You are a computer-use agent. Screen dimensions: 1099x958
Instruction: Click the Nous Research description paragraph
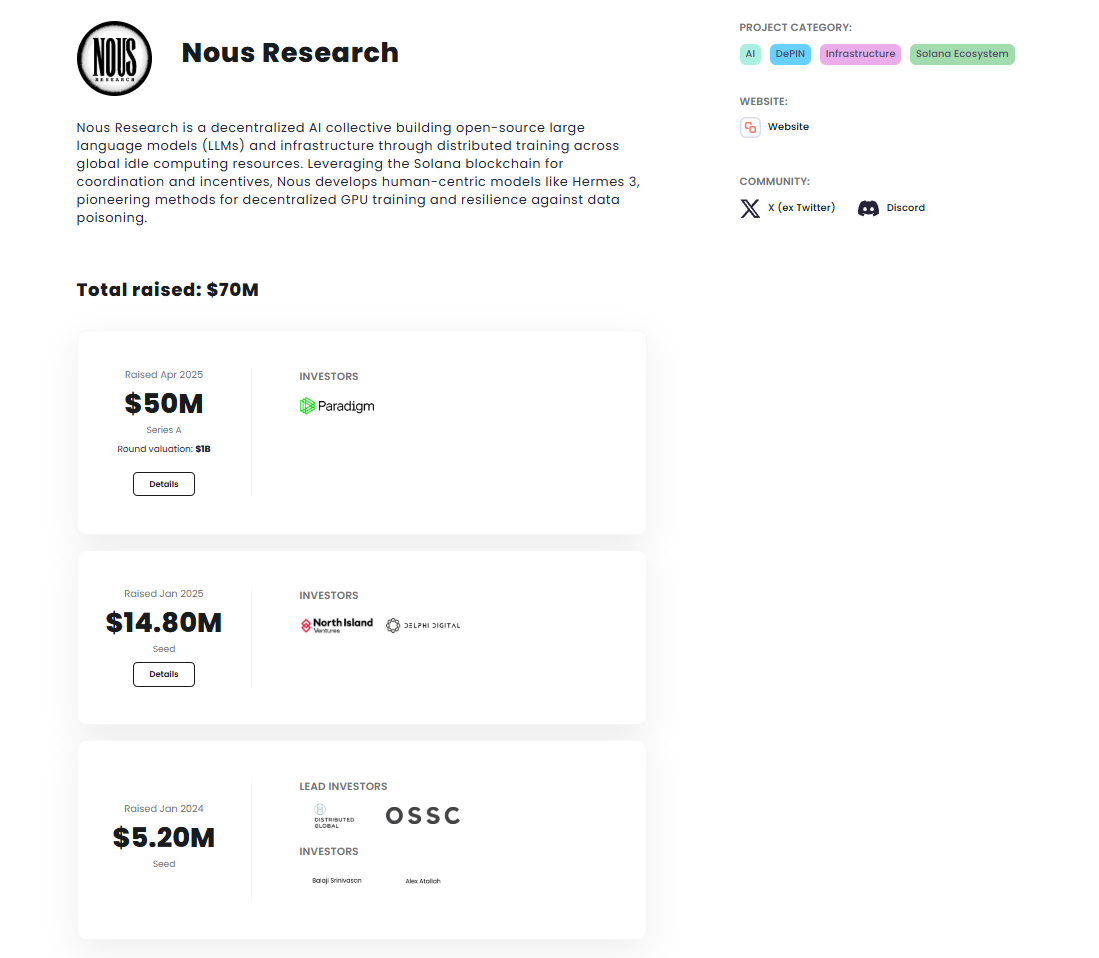click(x=358, y=172)
